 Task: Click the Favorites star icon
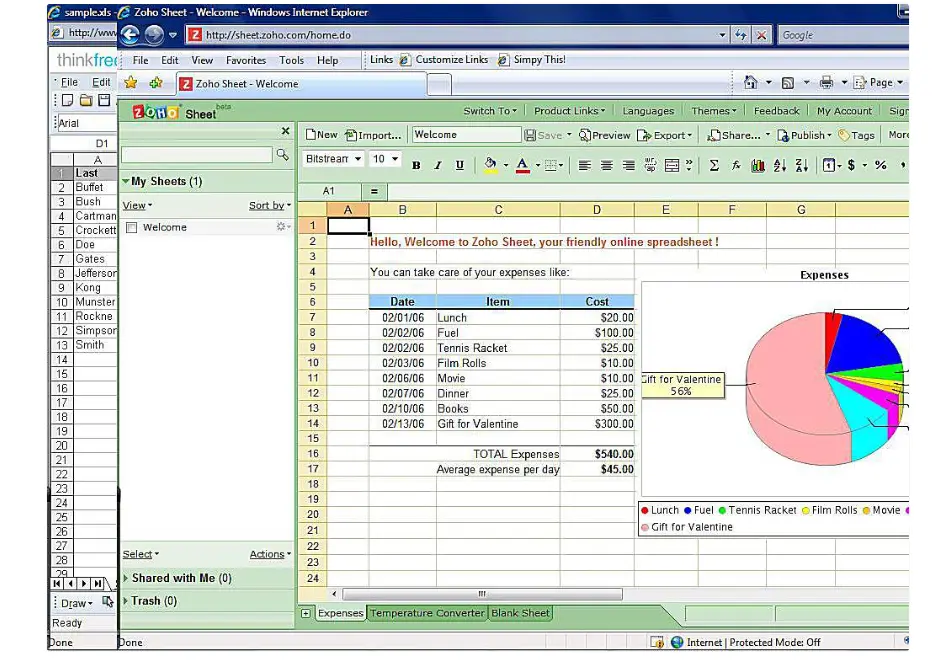point(131,82)
